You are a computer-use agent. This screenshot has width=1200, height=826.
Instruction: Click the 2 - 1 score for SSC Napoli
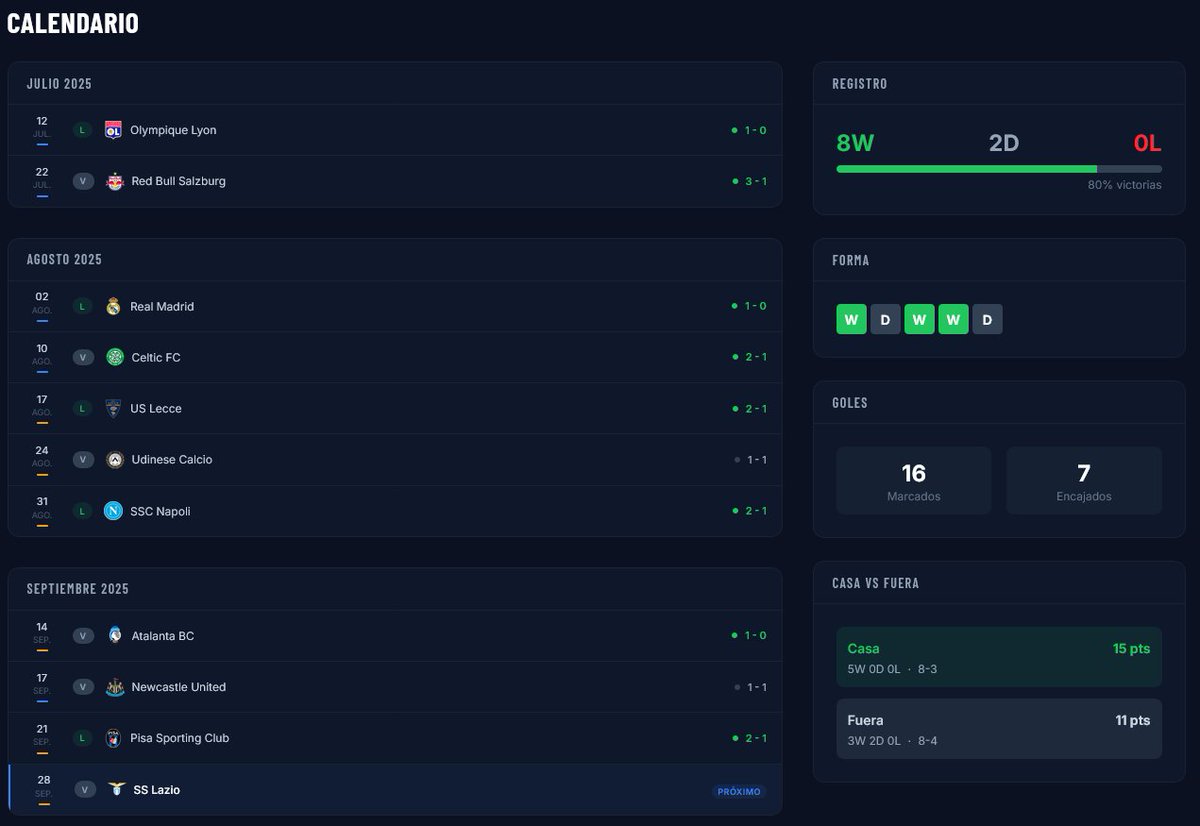[x=755, y=511]
